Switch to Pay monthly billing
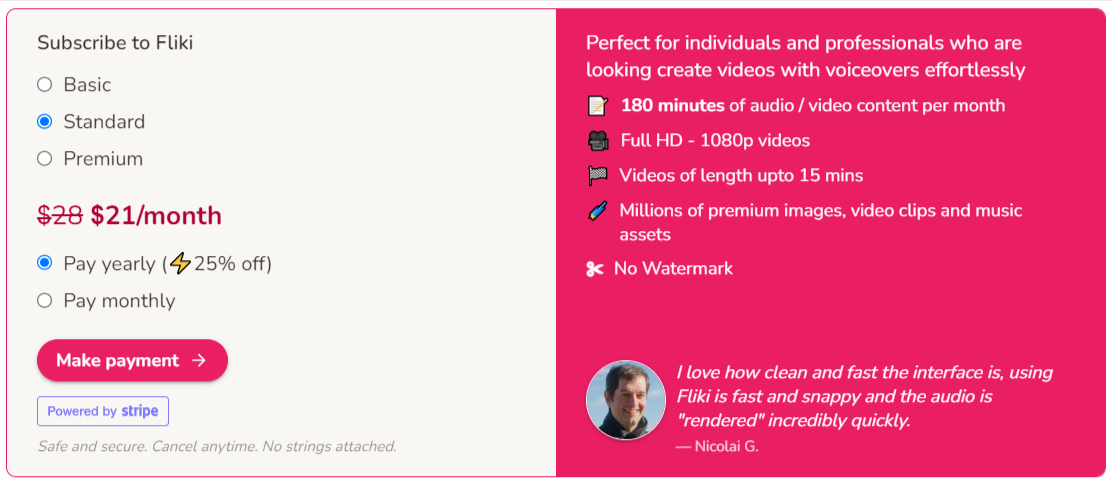Image resolution: width=1113 pixels, height=482 pixels. [x=45, y=300]
